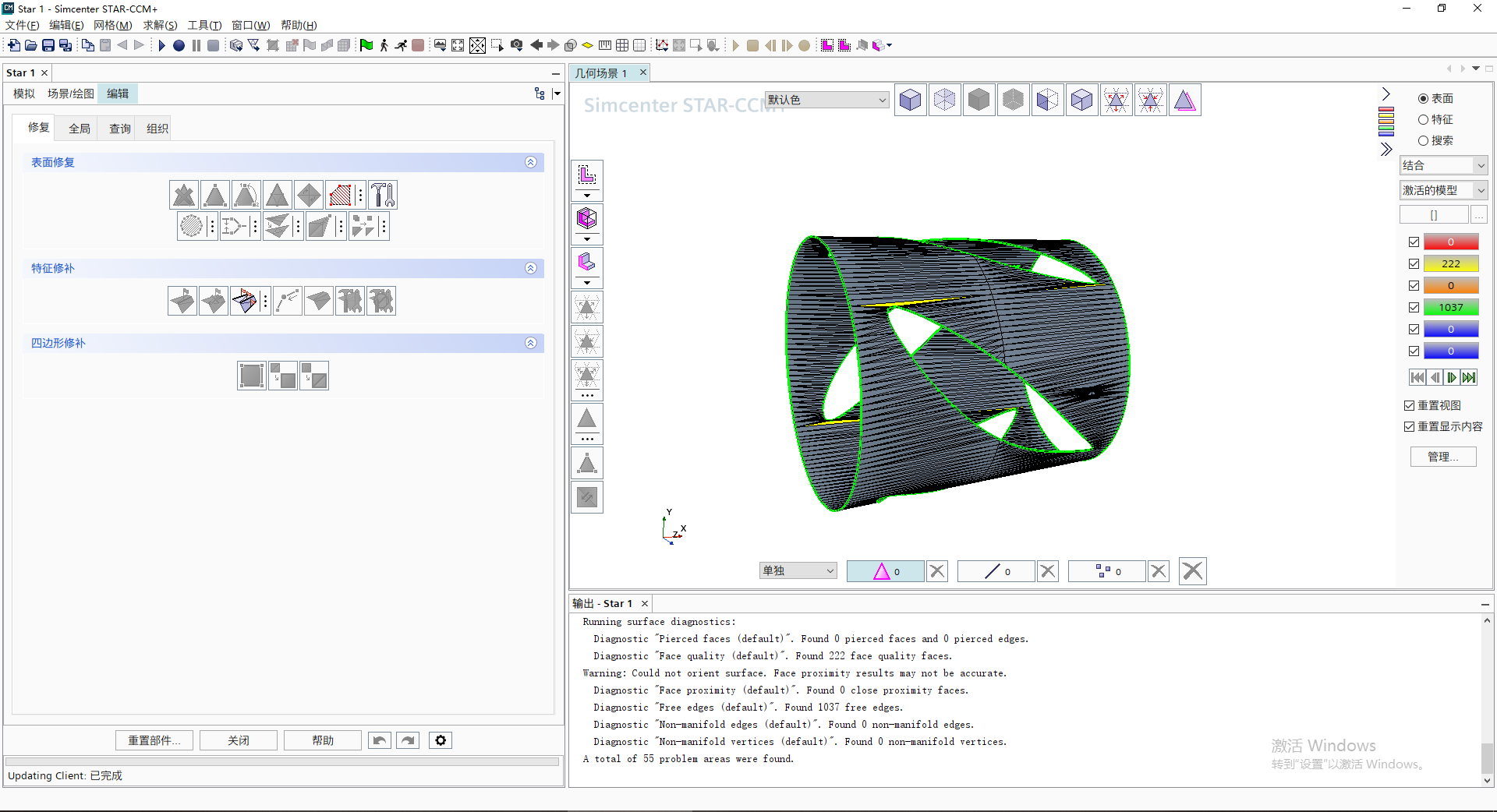Click the triangle with corner vertices repair tool
This screenshot has height=812, width=1497.
coord(215,195)
